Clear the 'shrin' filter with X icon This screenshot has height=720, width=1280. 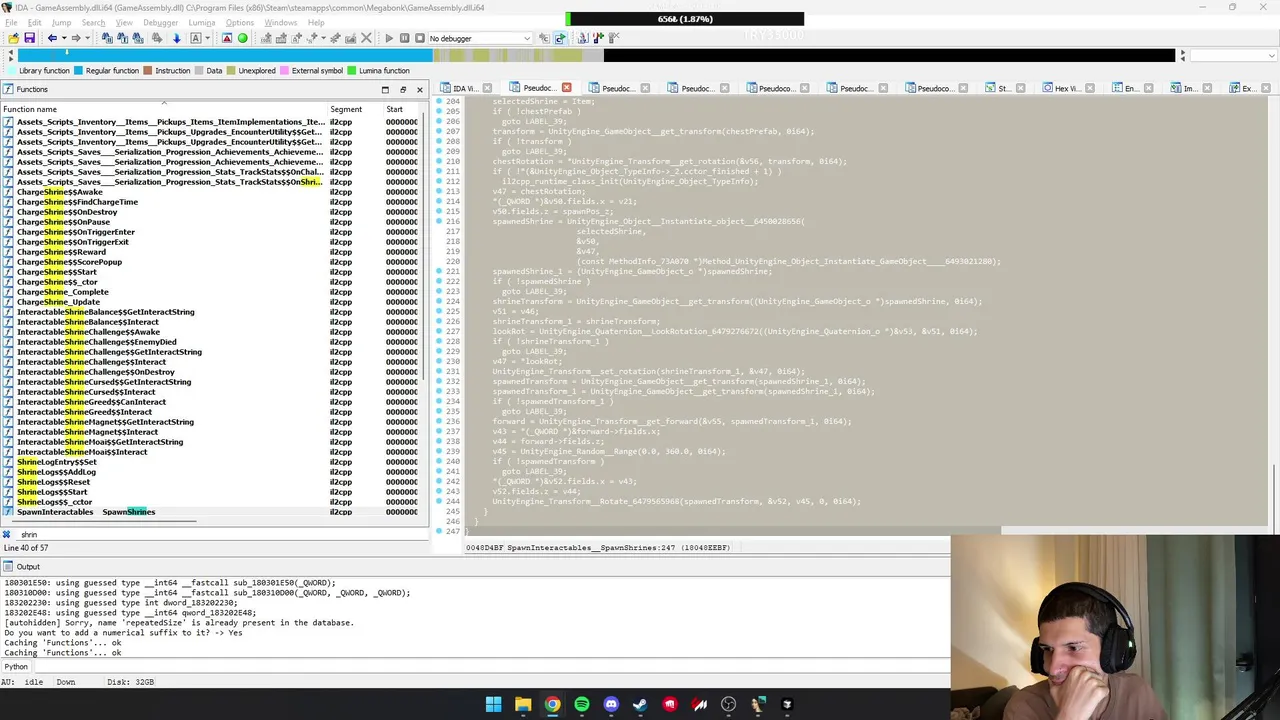point(7,534)
